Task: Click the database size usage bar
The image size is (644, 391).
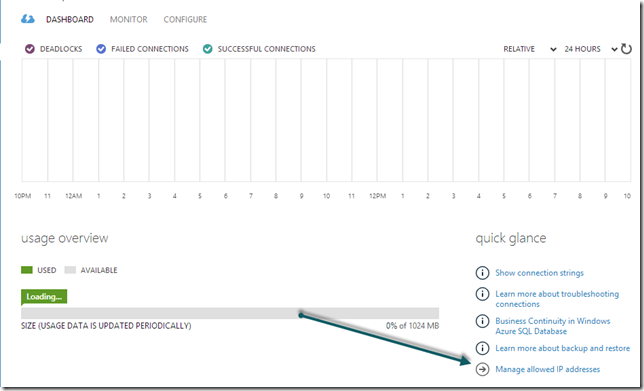Action: click(x=230, y=313)
